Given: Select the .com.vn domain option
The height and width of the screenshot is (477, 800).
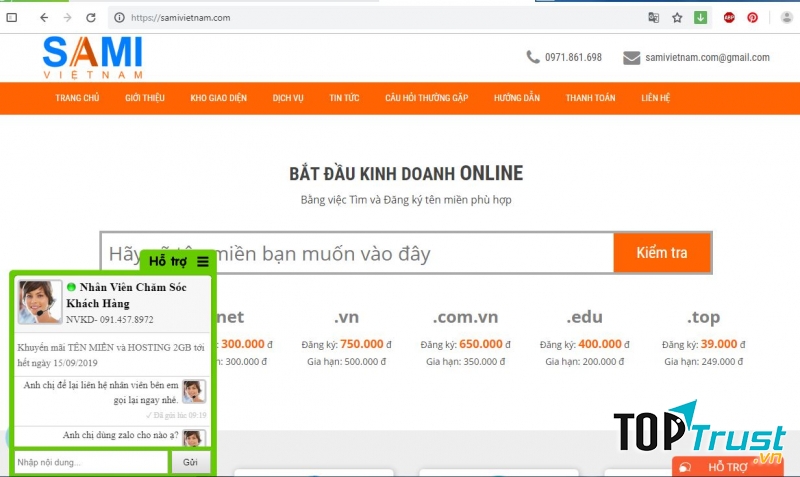Looking at the screenshot, I should tap(465, 317).
